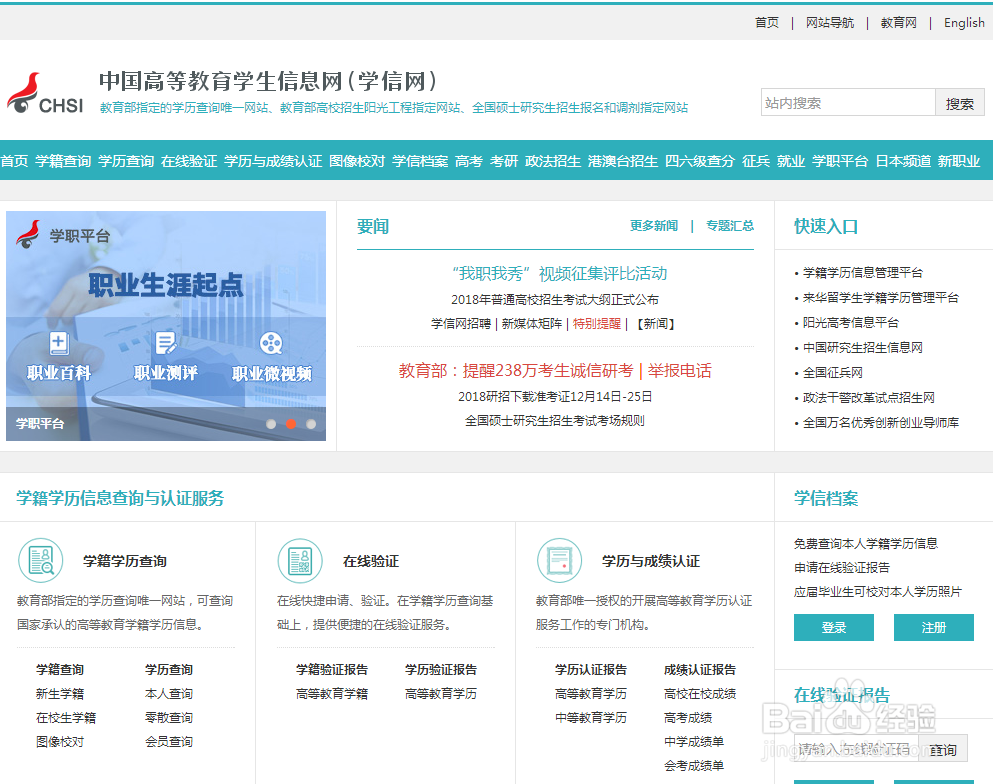Open 新职业 navigation item
Screen dimensions: 993x784
[x=959, y=161]
